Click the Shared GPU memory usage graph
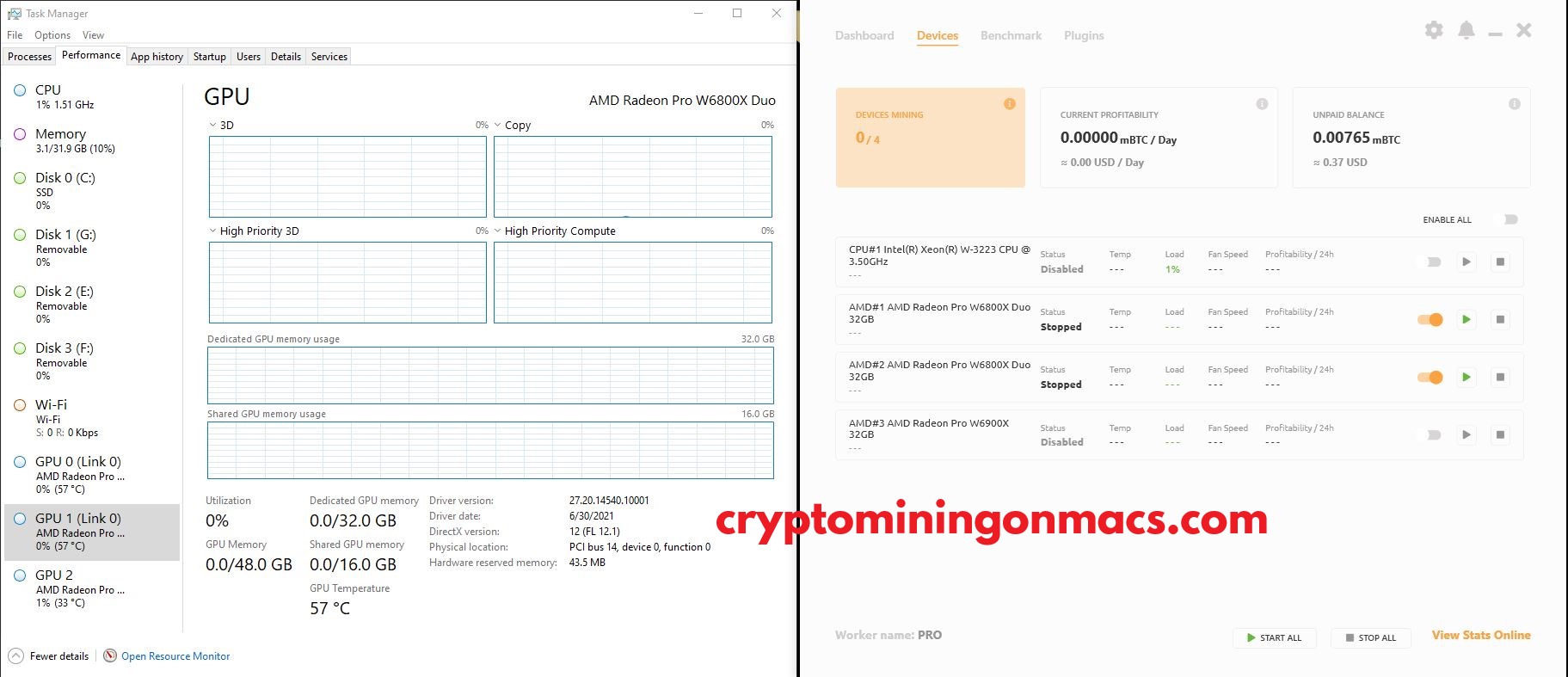Screen dimensions: 1568x677 (x=490, y=450)
